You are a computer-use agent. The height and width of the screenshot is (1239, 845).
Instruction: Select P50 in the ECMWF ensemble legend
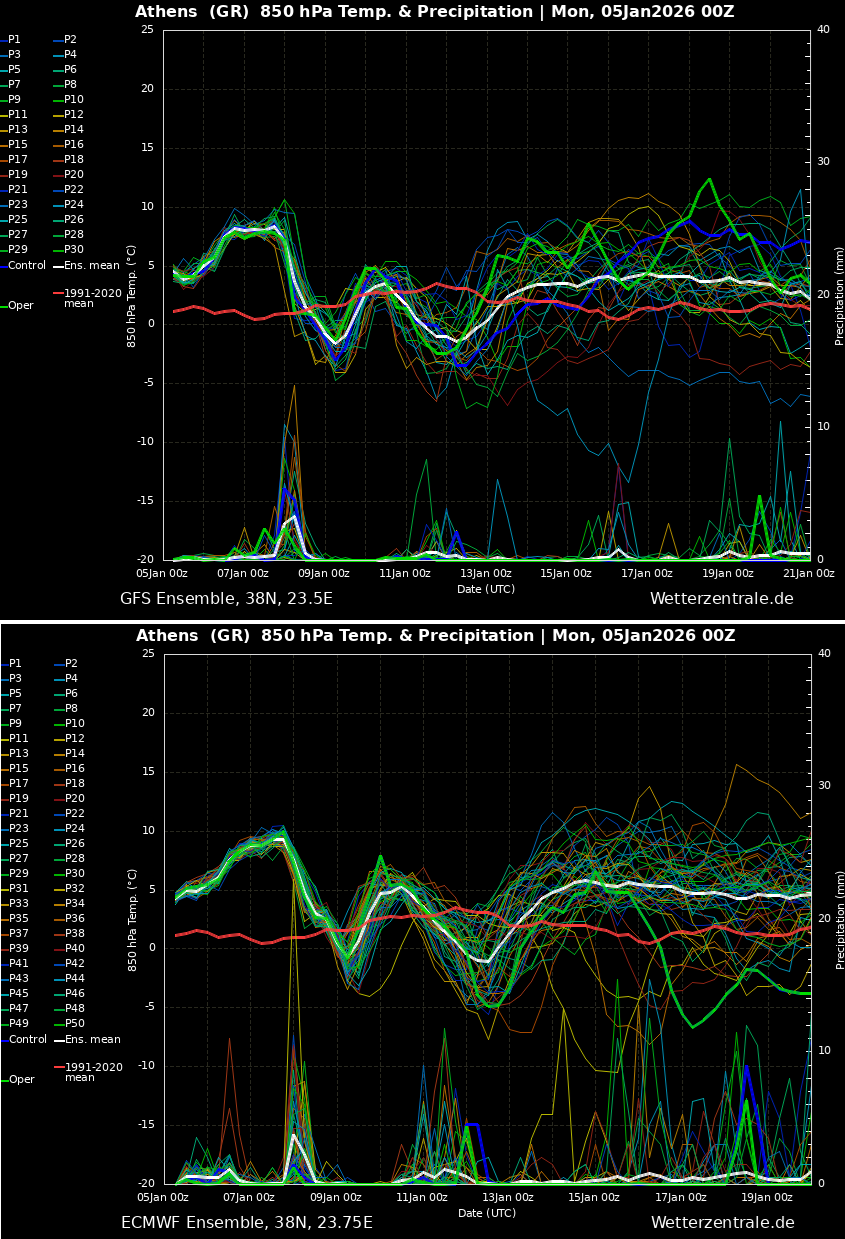point(74,1024)
